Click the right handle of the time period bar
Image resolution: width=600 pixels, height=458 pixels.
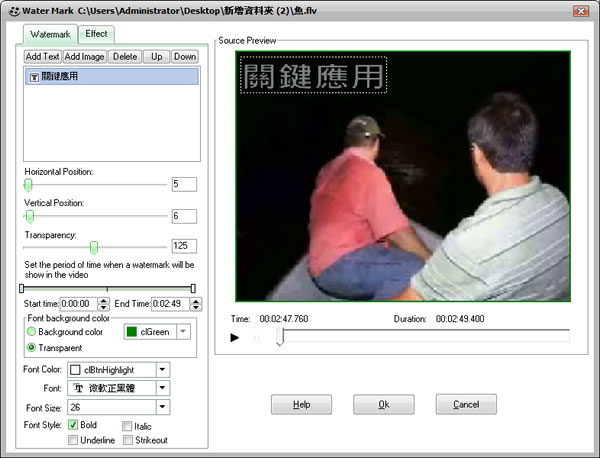[193, 288]
